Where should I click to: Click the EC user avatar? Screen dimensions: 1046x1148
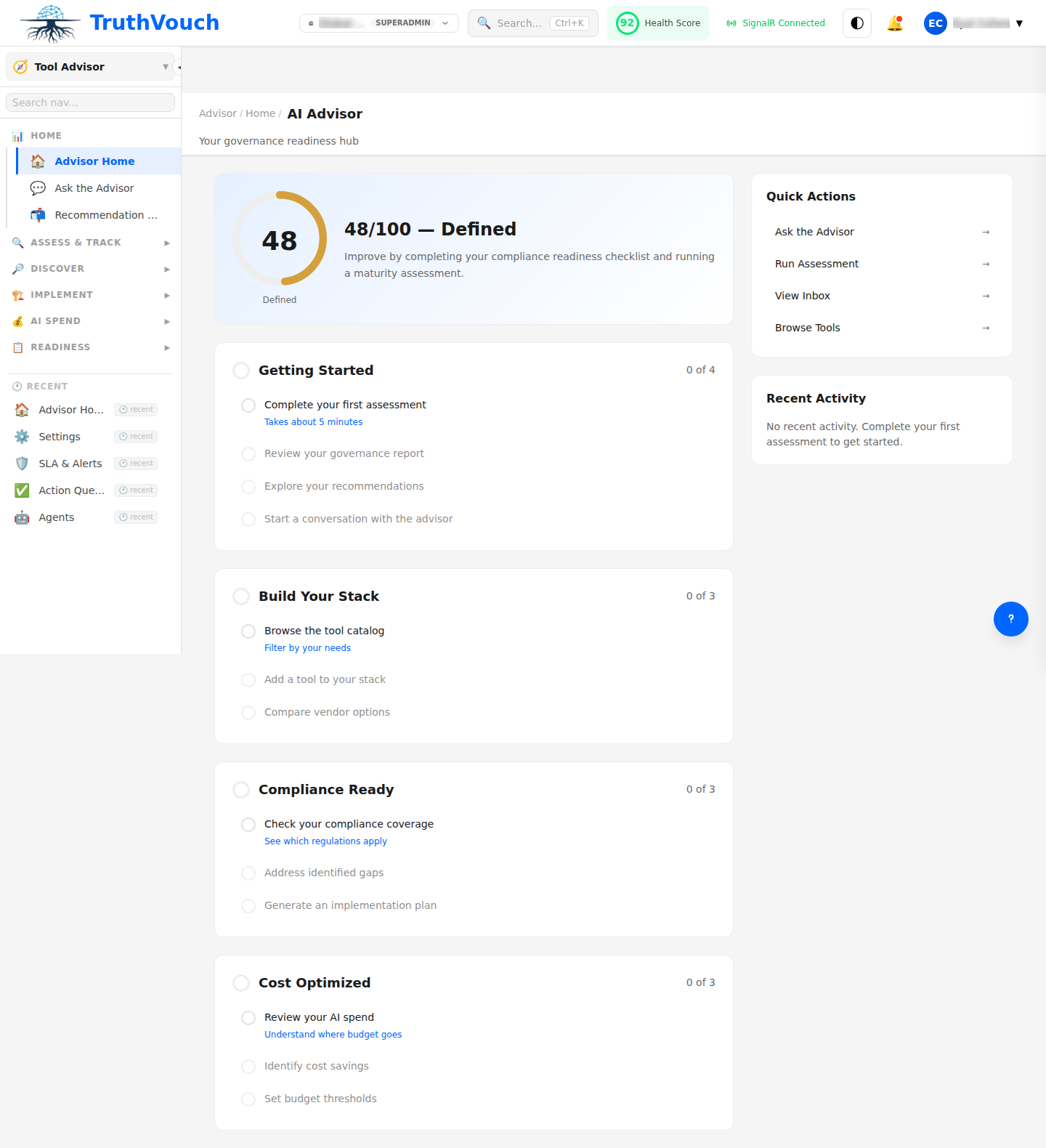pos(936,23)
